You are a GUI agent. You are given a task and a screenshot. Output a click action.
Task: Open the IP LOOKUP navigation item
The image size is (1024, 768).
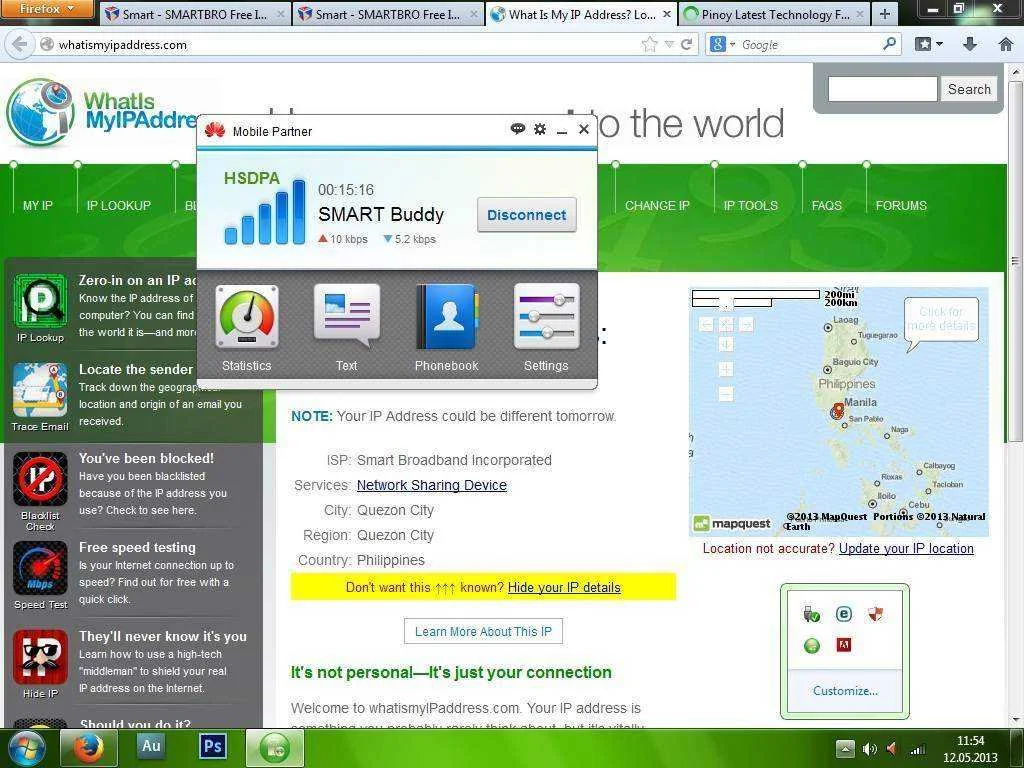[x=119, y=206]
